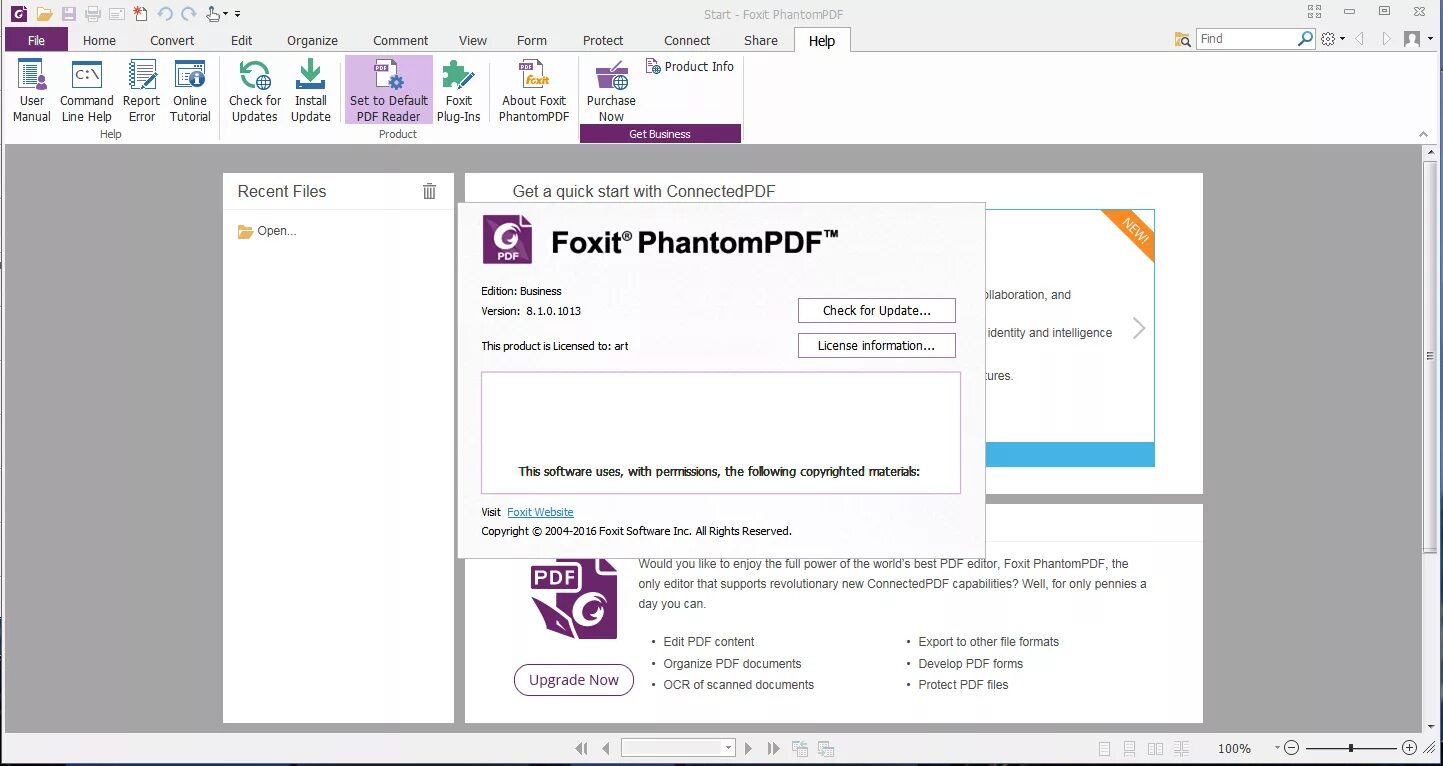Switch to the View tab
The image size is (1443, 766).
(473, 40)
